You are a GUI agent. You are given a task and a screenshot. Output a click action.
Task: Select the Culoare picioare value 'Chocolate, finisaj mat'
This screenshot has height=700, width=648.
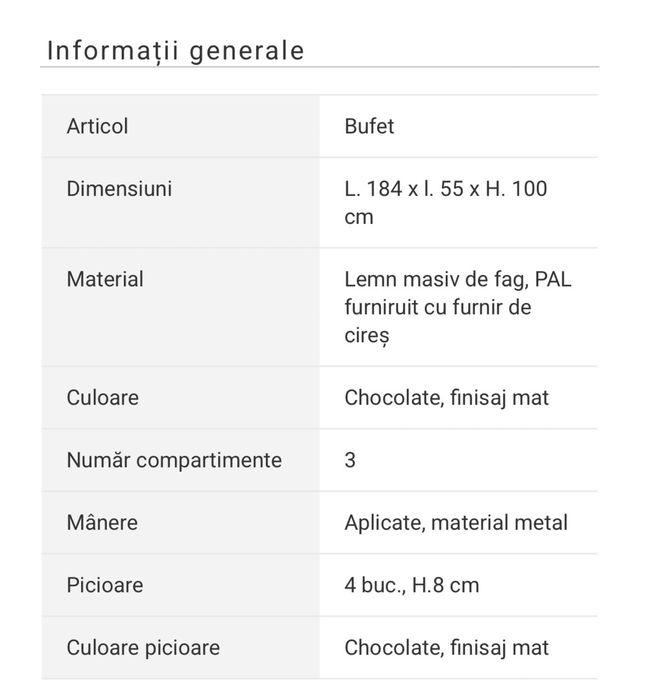coord(446,648)
